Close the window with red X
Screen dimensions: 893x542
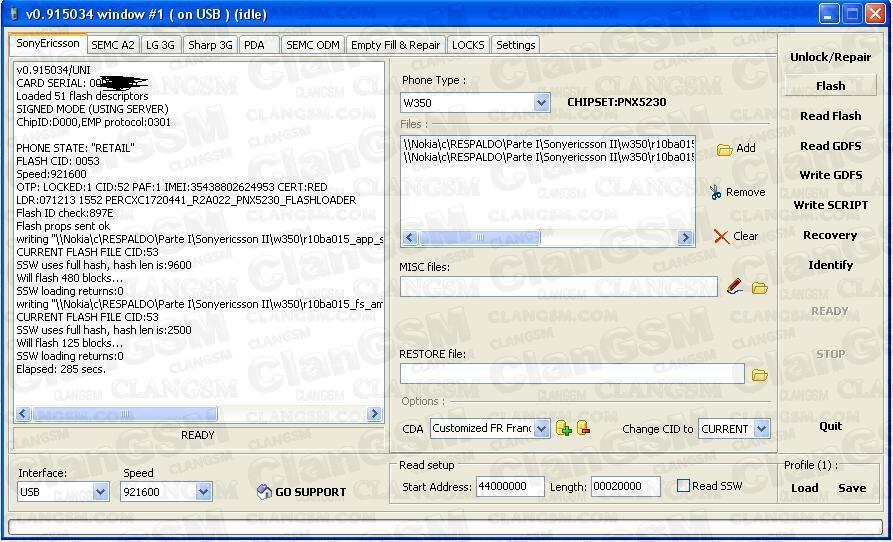(875, 14)
